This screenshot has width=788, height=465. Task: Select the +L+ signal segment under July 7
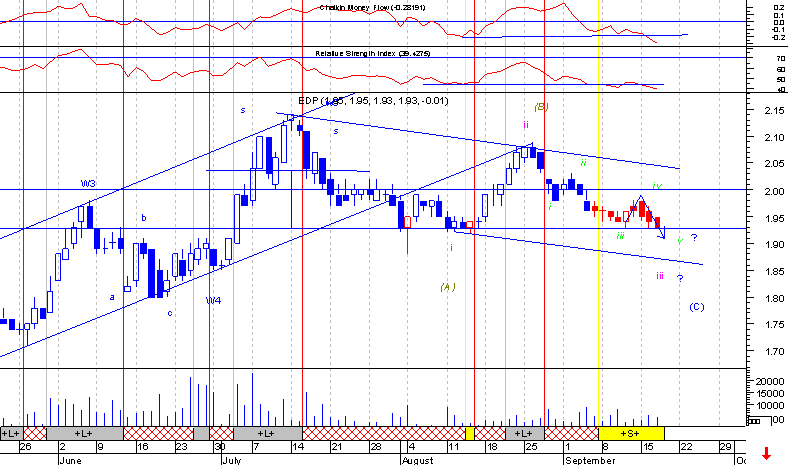pos(268,433)
